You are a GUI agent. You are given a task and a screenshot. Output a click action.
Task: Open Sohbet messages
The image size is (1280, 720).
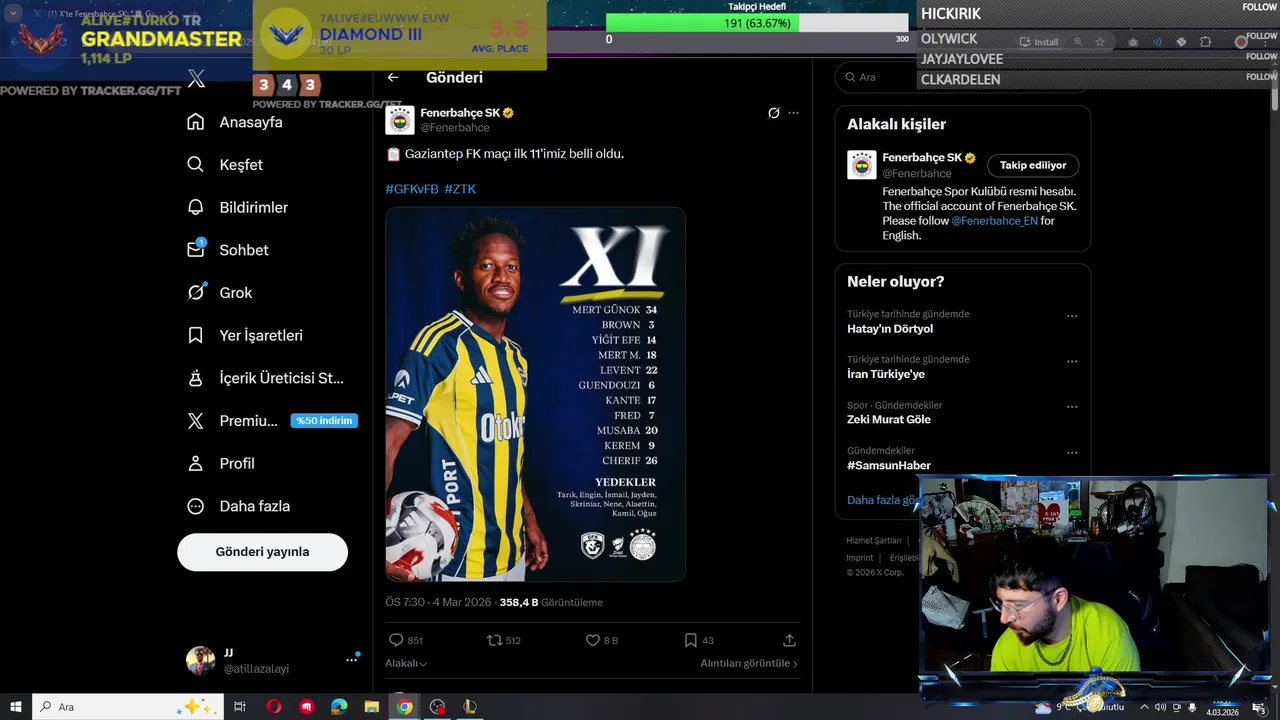click(228, 250)
